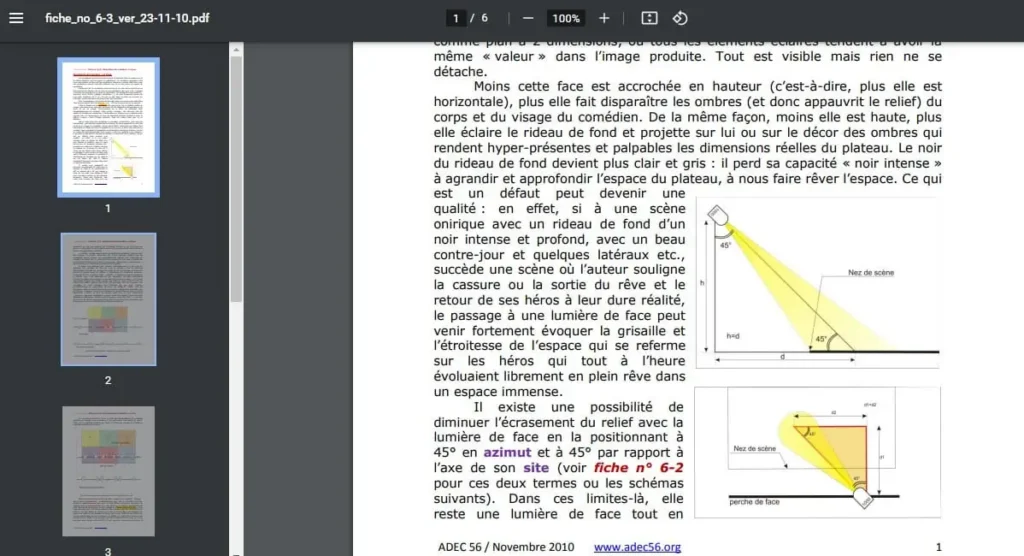The width and height of the screenshot is (1024, 556).
Task: Click the zoom out minus button
Action: (528, 18)
